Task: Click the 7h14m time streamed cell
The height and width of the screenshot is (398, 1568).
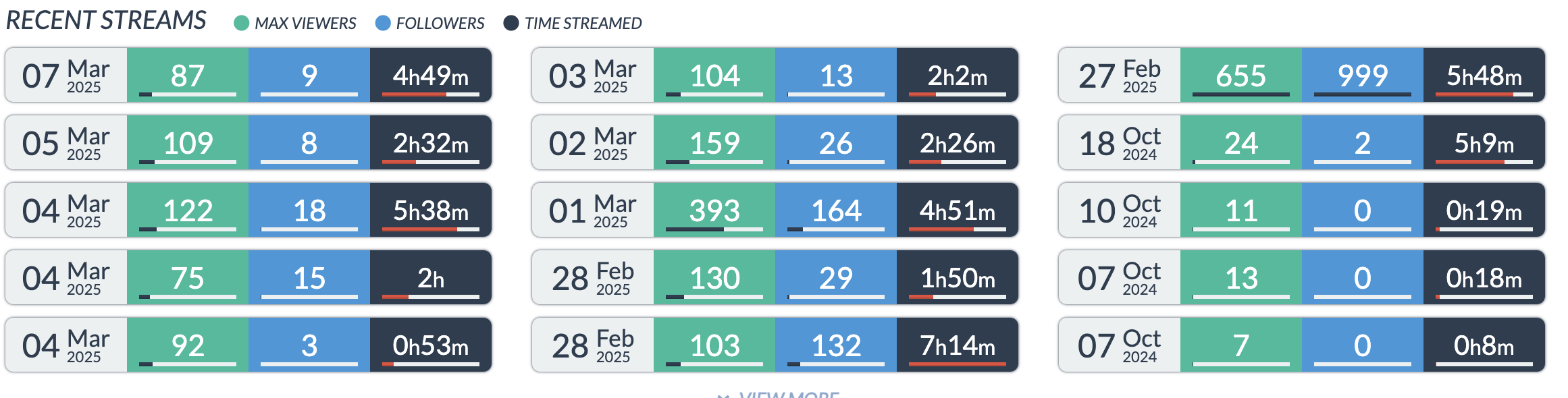Action: (x=957, y=345)
